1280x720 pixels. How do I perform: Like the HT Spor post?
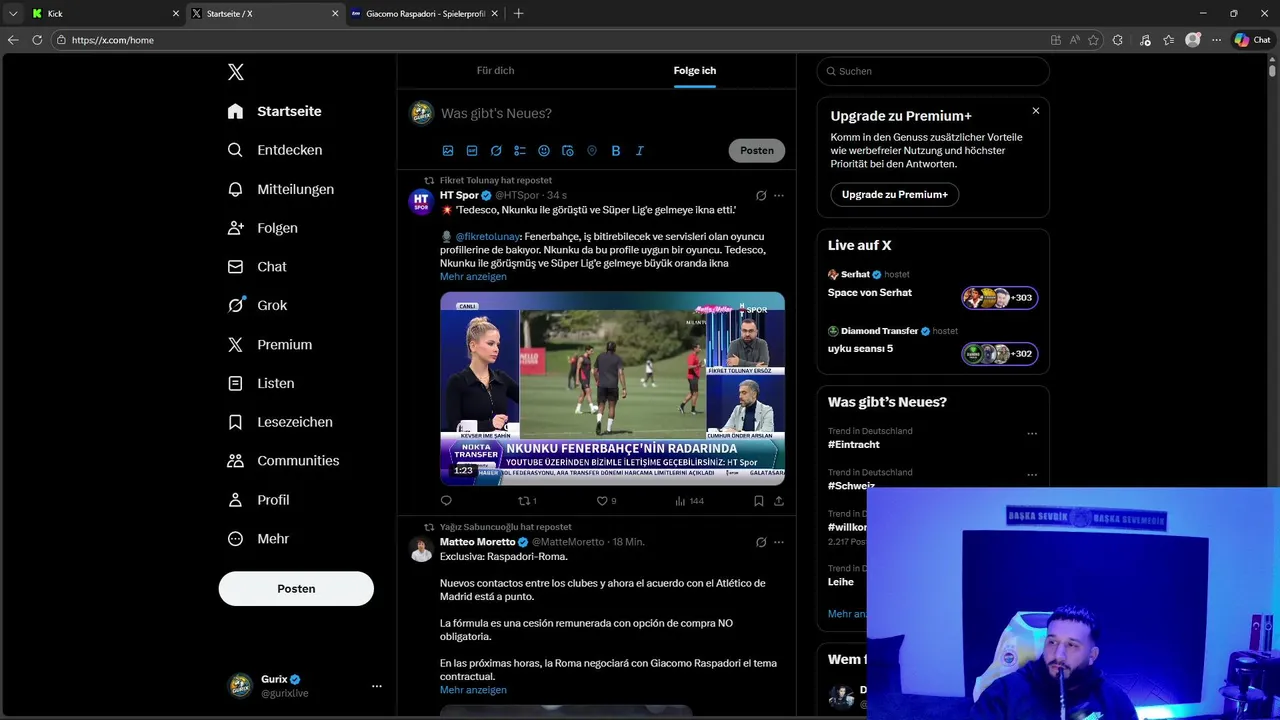tap(606, 501)
